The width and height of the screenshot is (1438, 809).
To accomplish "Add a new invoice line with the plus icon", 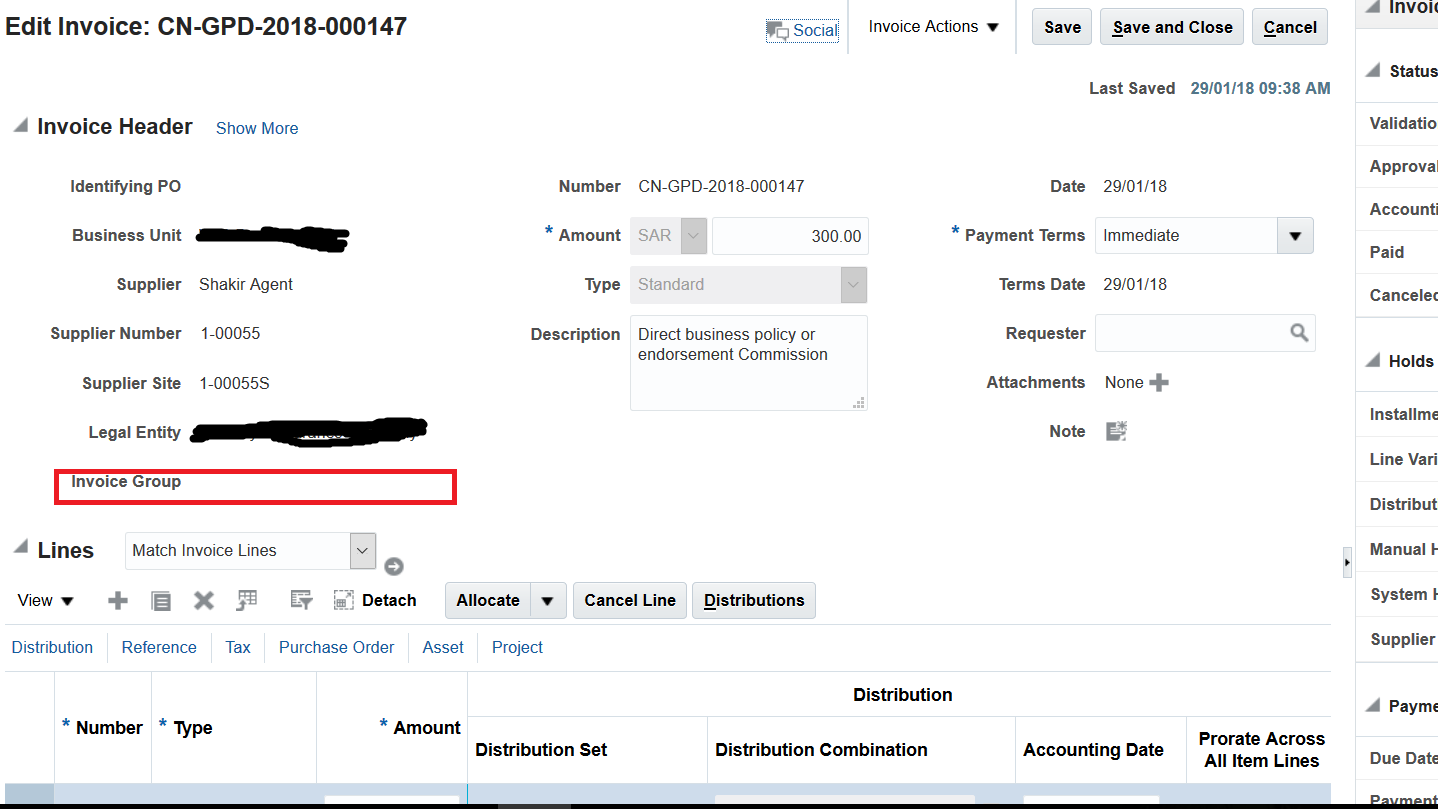I will (x=117, y=600).
